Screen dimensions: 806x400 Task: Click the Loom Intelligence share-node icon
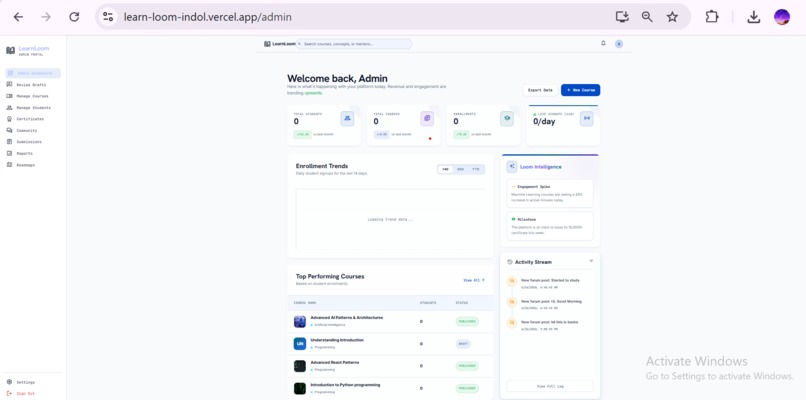click(x=512, y=167)
